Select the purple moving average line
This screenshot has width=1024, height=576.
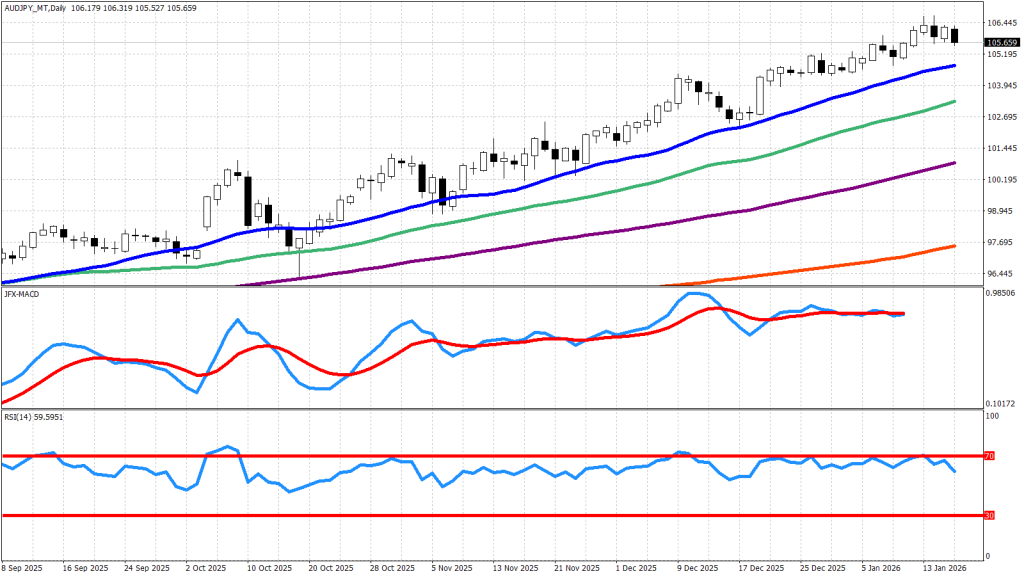(x=600, y=233)
